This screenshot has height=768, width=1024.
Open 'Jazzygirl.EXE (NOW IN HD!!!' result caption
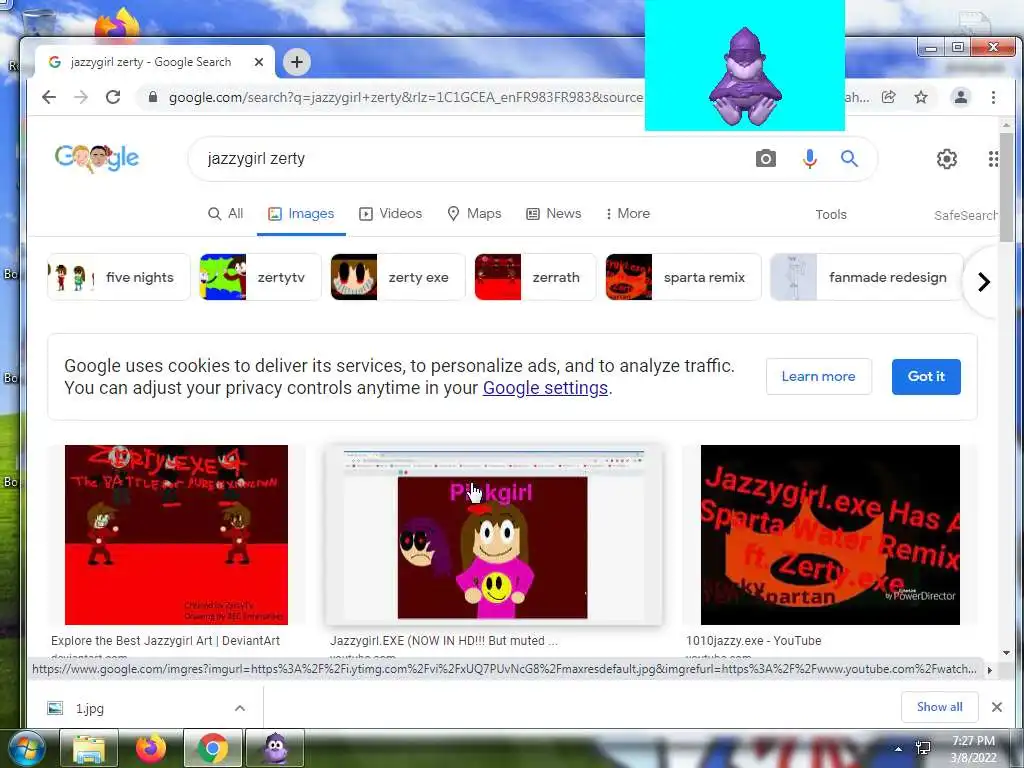(x=443, y=641)
